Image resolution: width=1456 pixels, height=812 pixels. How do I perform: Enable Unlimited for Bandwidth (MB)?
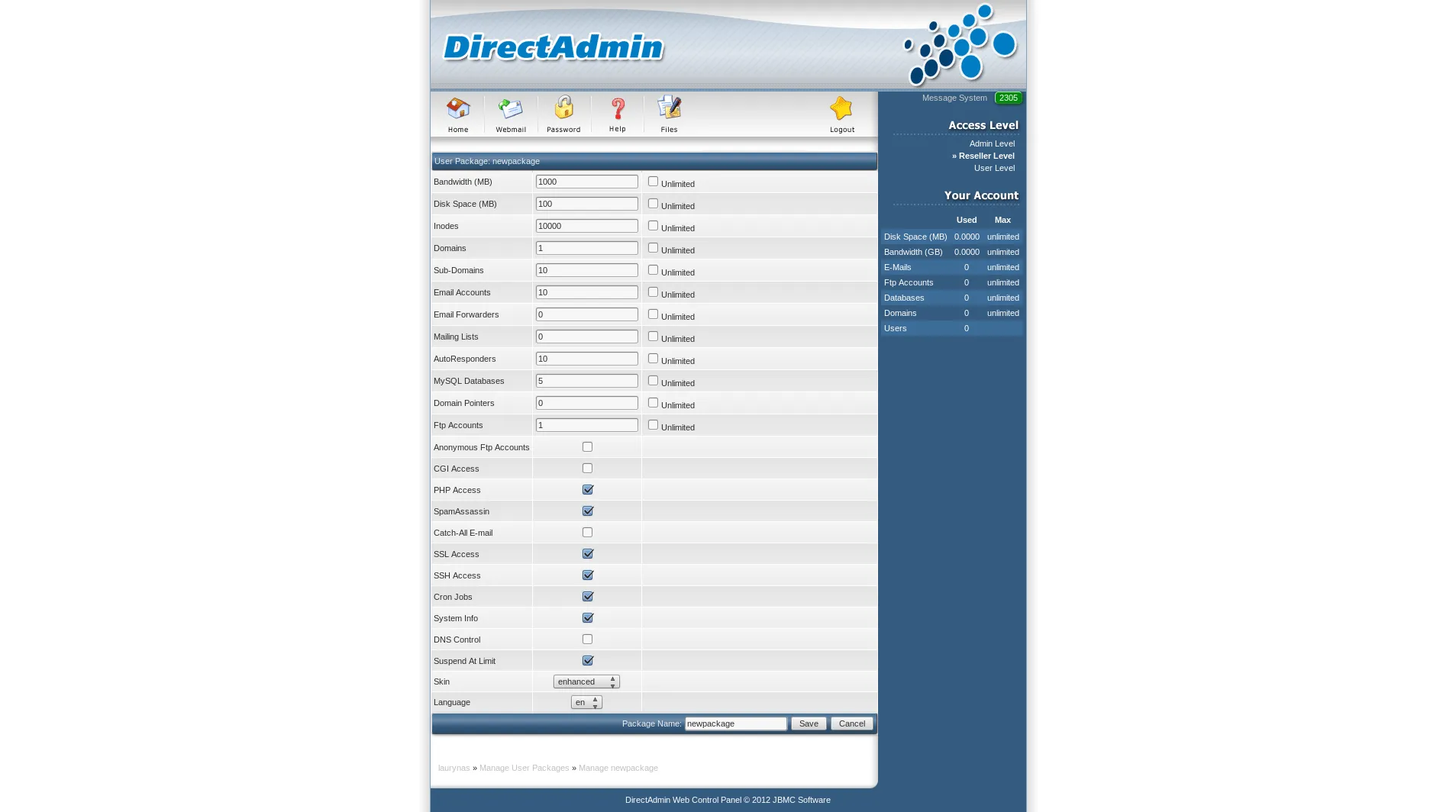(x=653, y=182)
